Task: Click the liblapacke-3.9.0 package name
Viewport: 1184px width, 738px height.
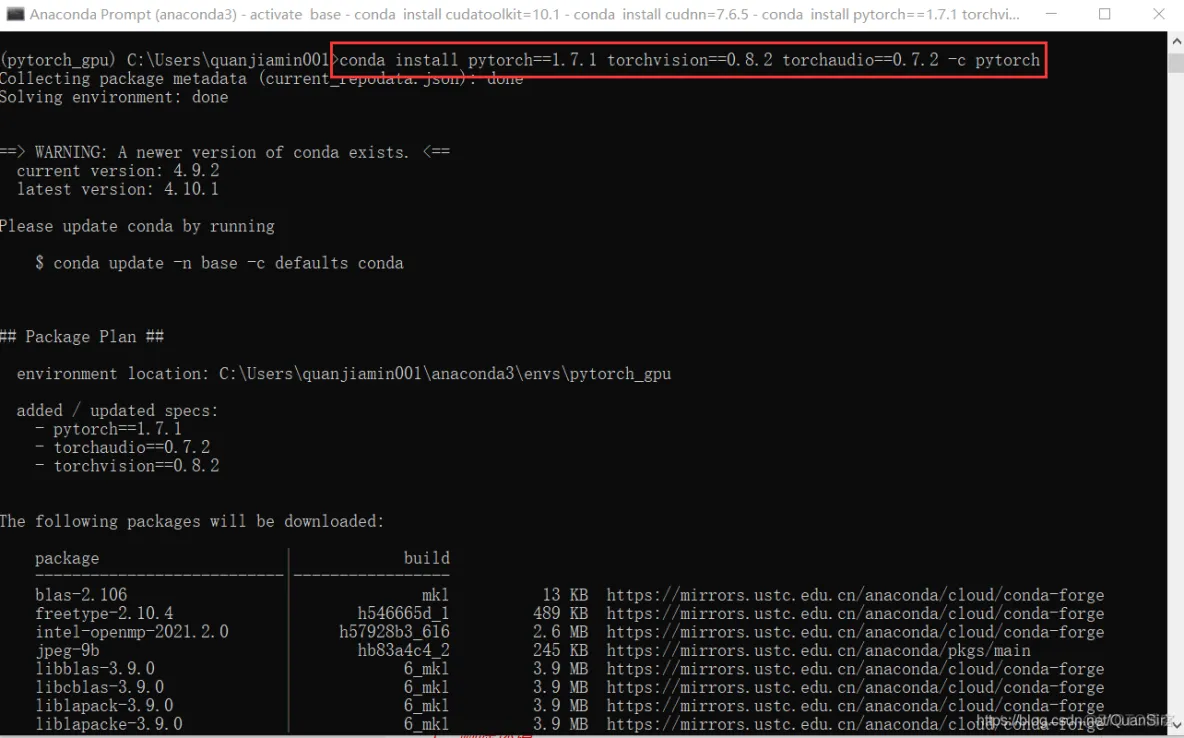Action: [109, 724]
